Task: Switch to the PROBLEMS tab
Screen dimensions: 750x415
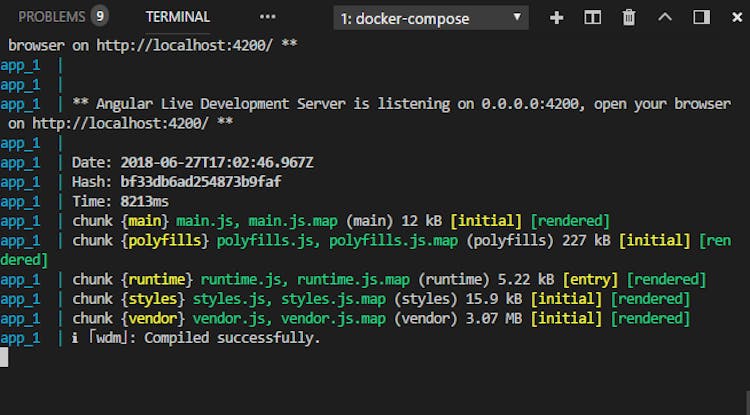Action: click(x=52, y=17)
